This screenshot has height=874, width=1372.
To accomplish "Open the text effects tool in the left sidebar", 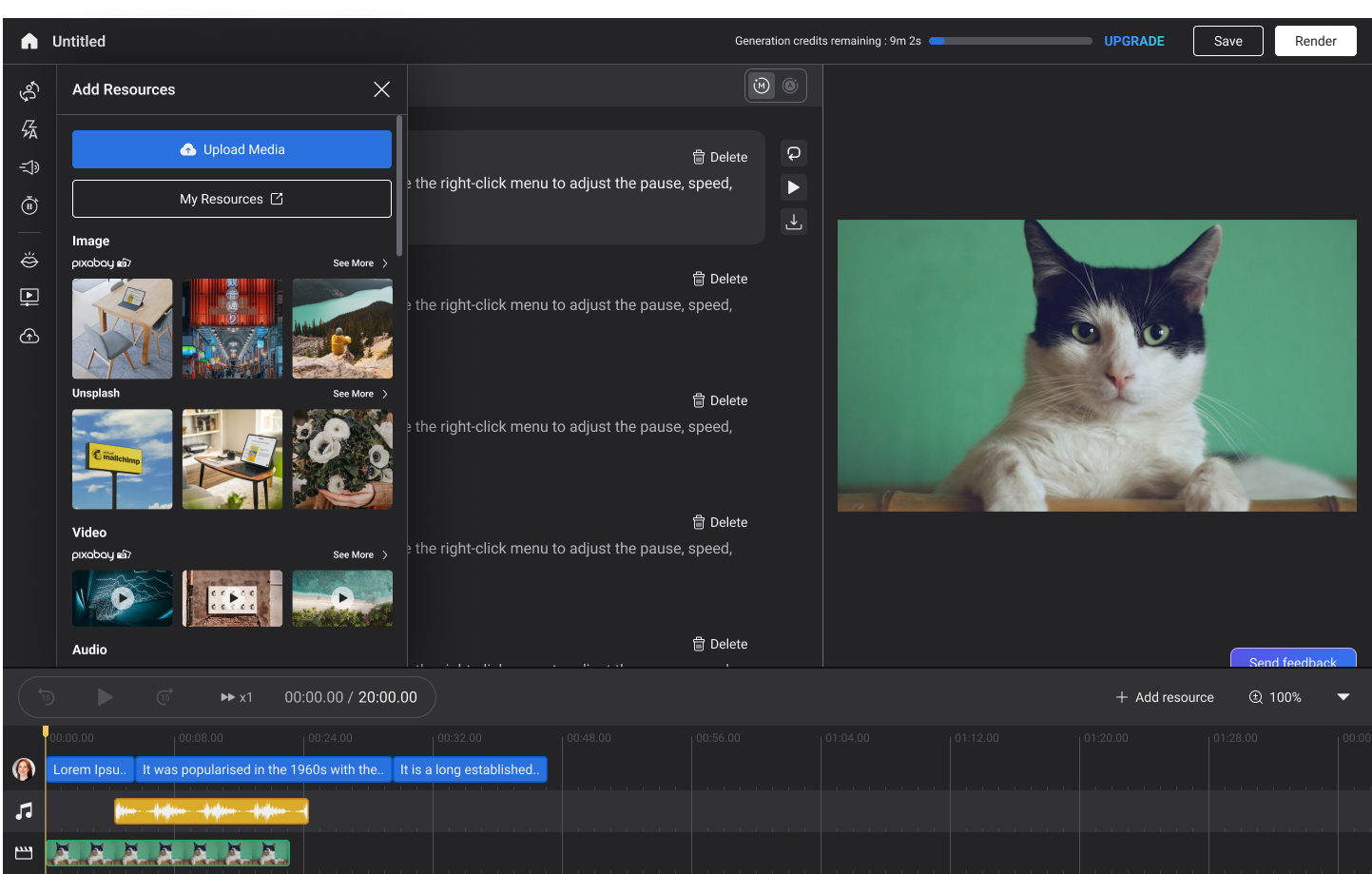I will pos(29,129).
